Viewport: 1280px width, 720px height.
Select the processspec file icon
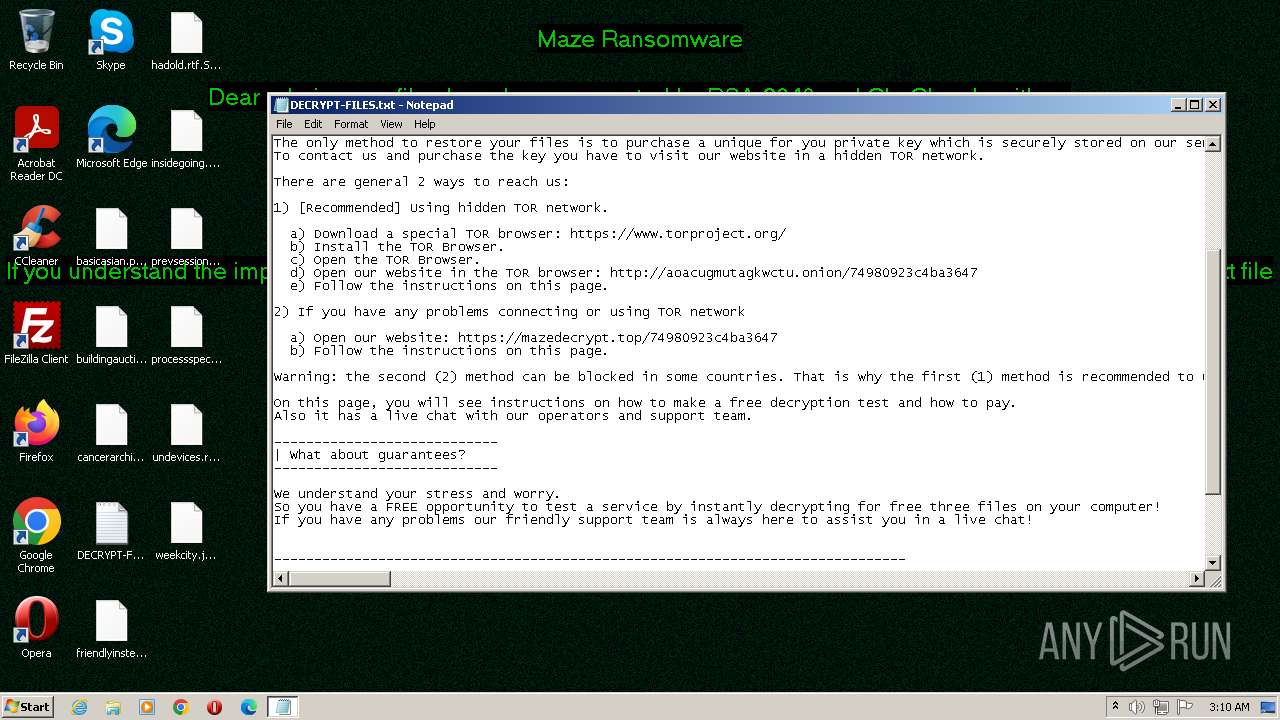[186, 334]
